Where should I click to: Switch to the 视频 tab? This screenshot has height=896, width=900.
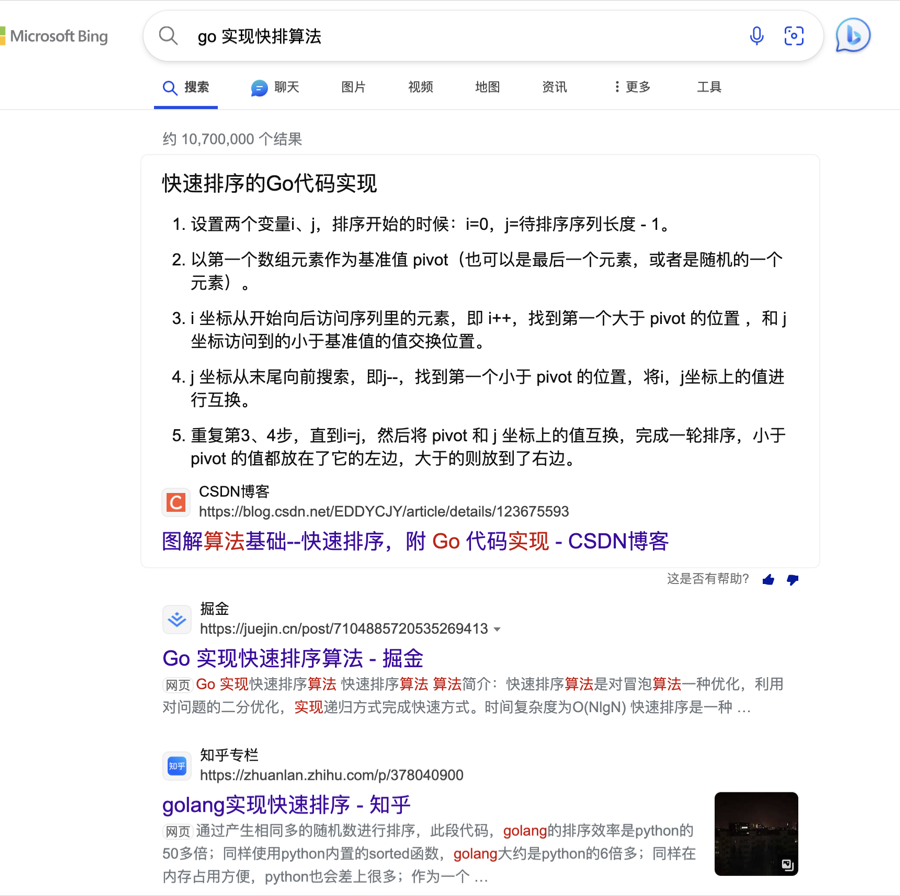coord(420,87)
